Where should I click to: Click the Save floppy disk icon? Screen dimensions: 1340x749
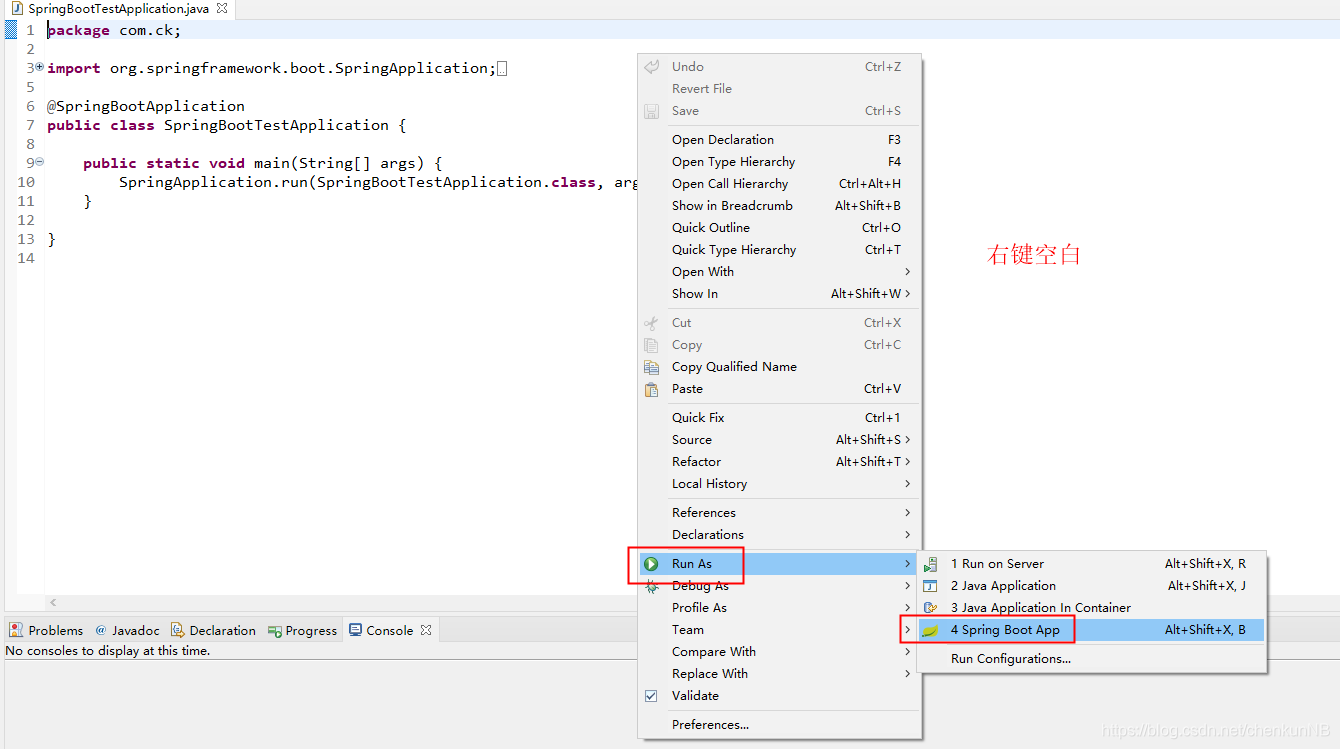coord(652,111)
